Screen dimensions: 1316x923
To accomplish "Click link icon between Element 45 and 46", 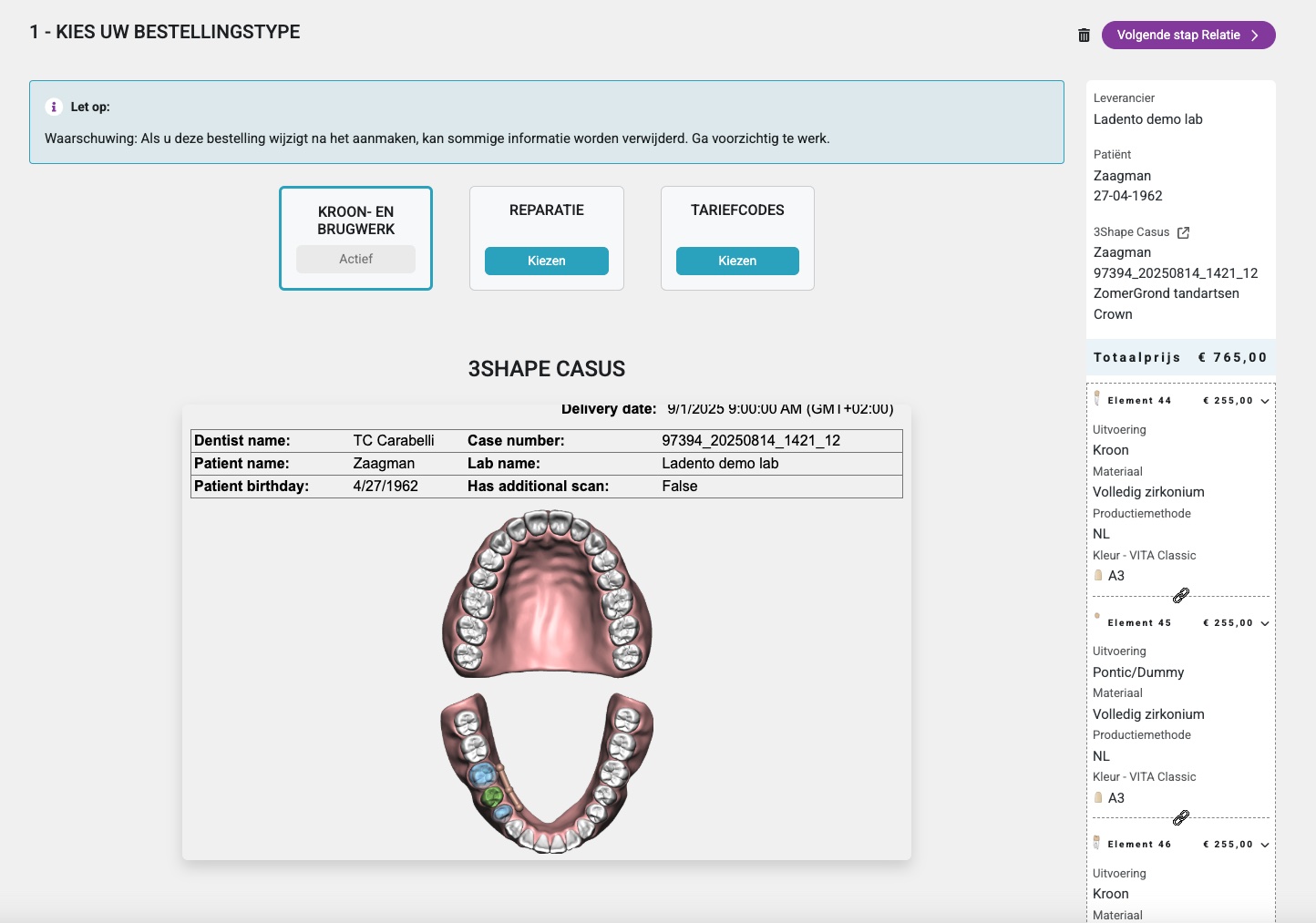I will pyautogui.click(x=1180, y=818).
